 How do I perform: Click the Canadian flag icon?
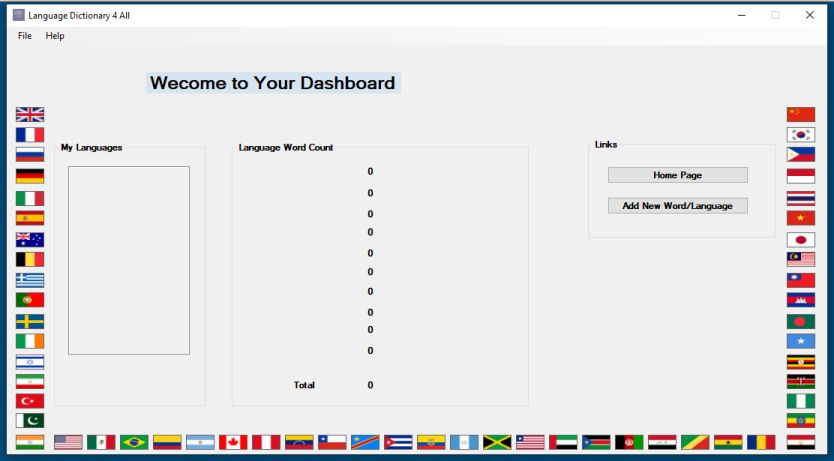(233, 442)
